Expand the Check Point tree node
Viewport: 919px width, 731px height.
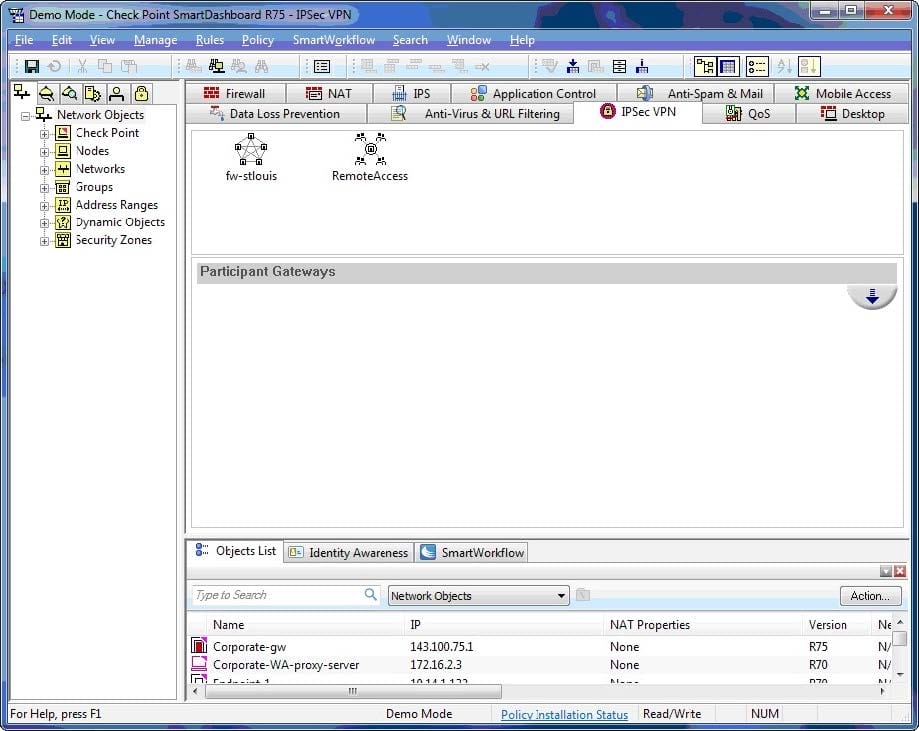[45, 134]
